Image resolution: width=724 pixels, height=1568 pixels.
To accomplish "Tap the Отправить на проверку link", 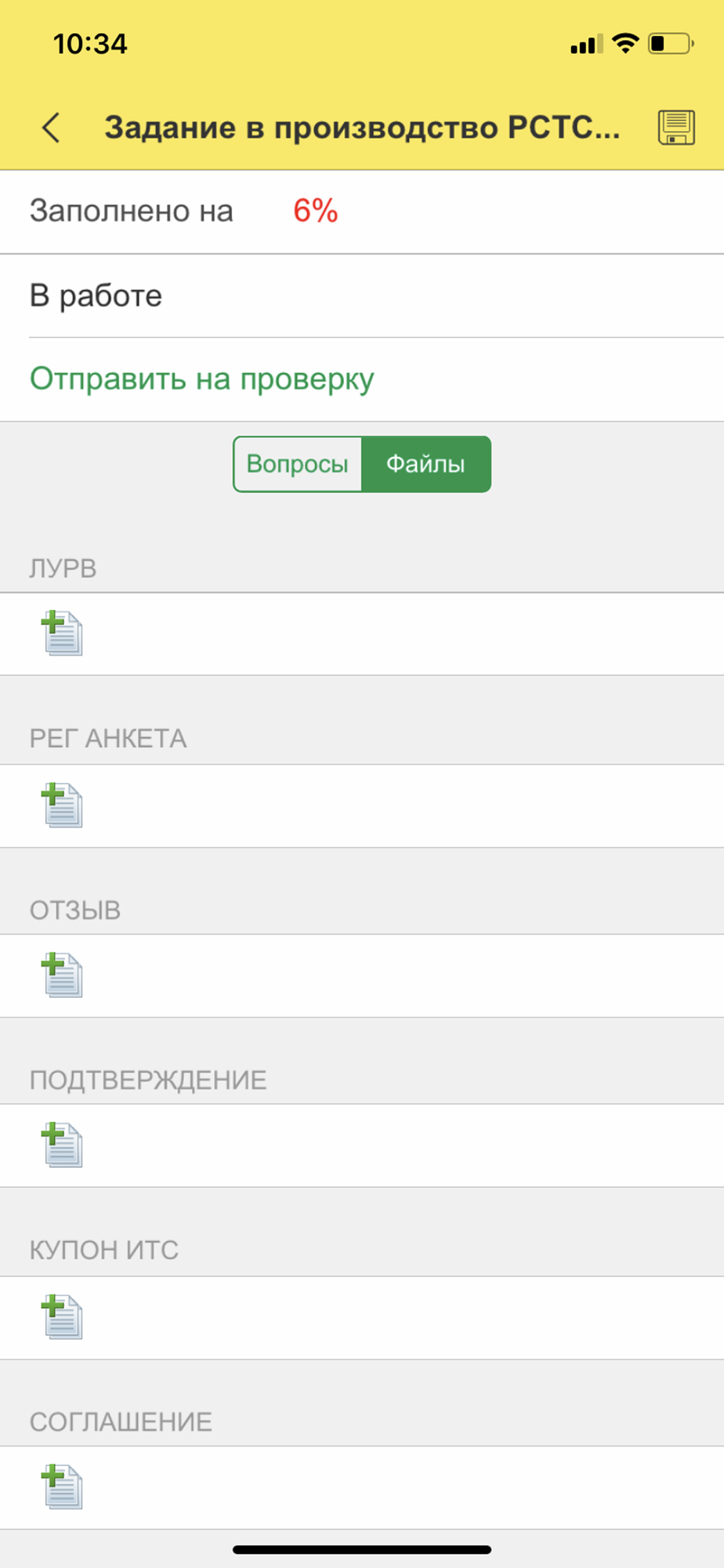I will [202, 379].
